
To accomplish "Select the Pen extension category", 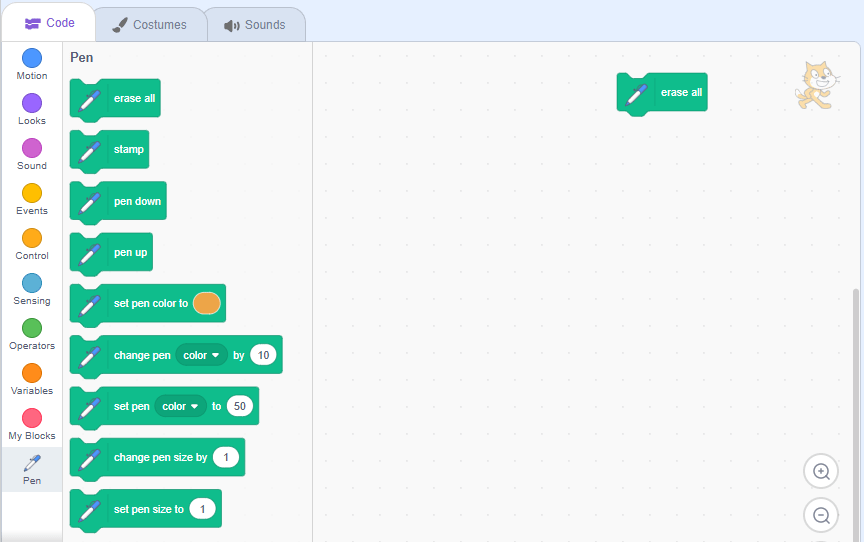I will pyautogui.click(x=32, y=468).
